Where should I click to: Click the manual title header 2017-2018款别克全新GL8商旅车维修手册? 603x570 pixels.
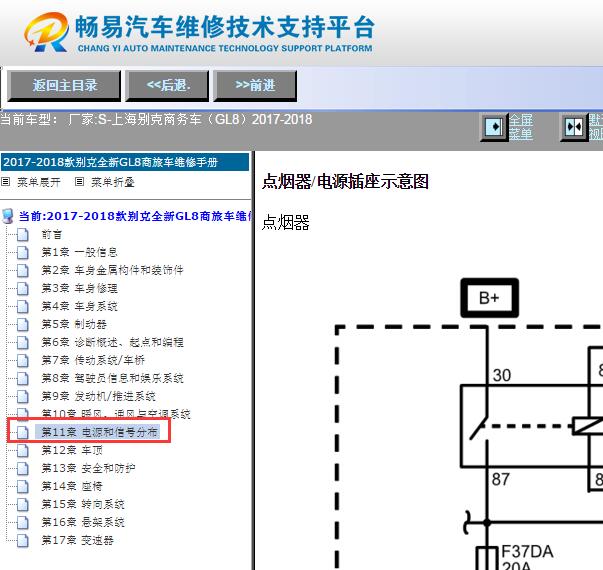(125, 162)
